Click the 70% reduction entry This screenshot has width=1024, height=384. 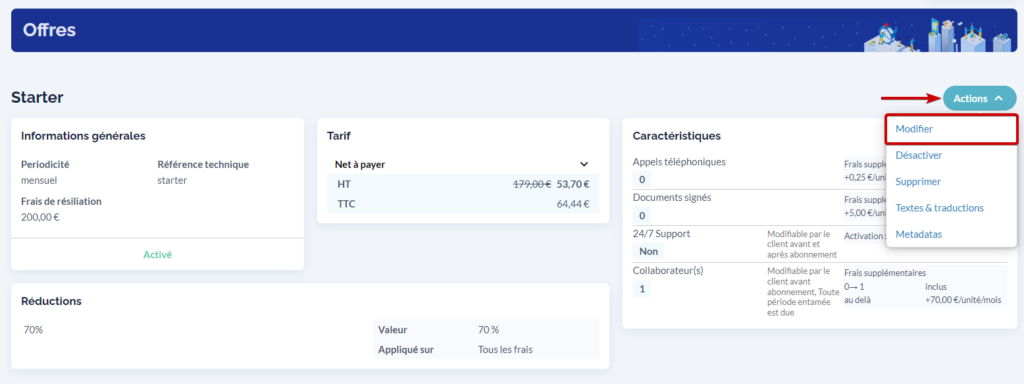coord(33,330)
